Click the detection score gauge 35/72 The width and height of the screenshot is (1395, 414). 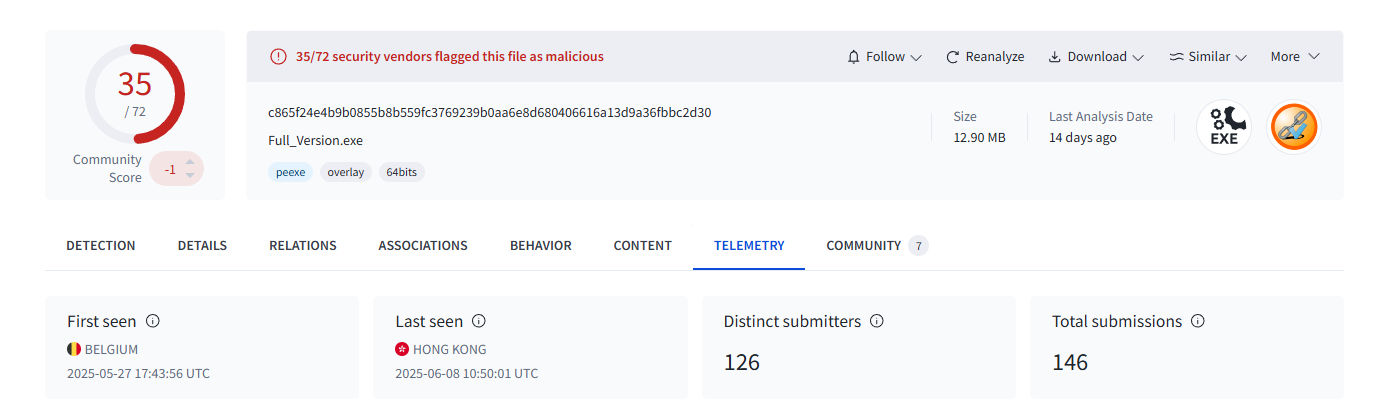(135, 92)
